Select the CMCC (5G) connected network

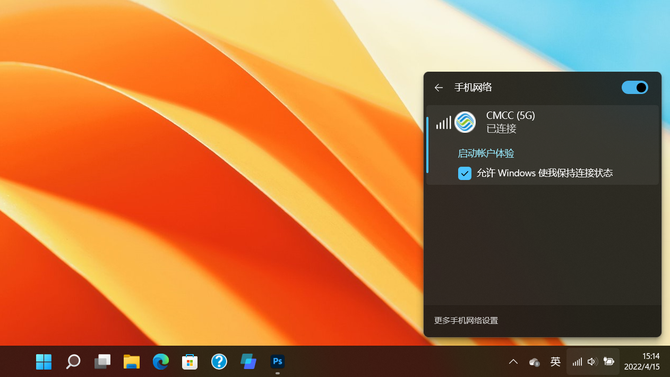543,145
